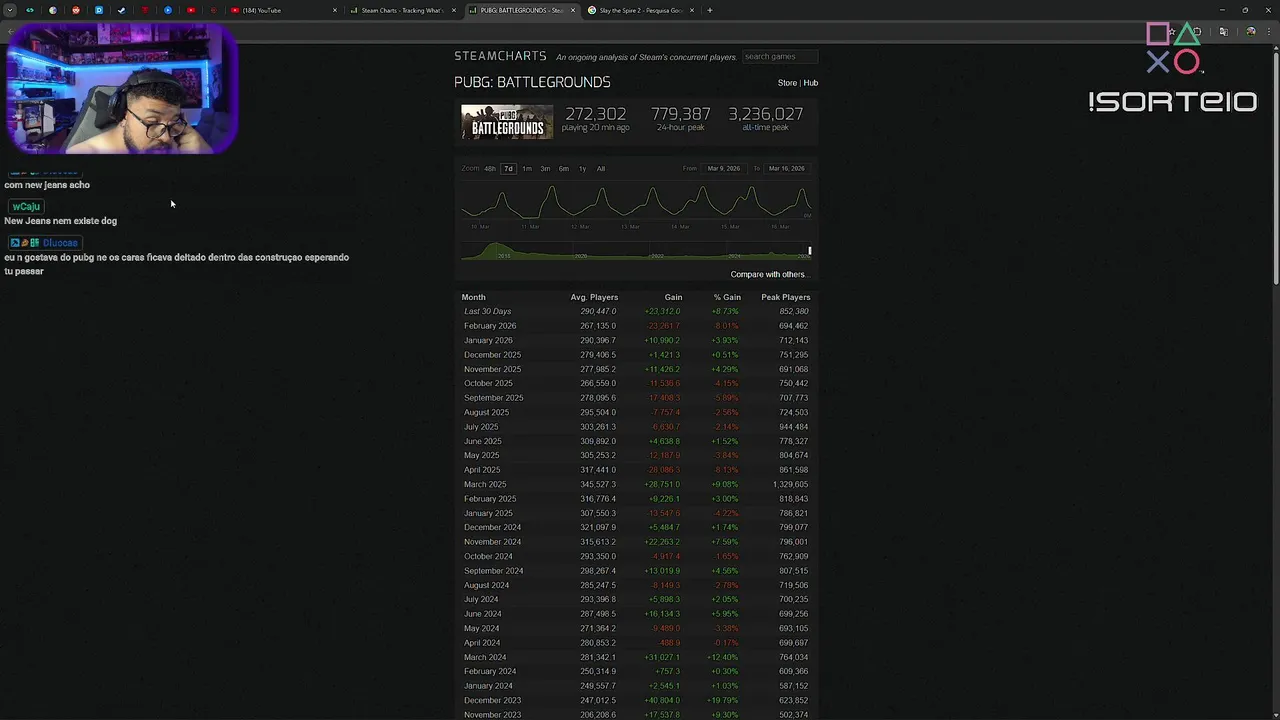Viewport: 1280px width, 720px height.
Task: Switch to the Slay the Spire 2 tab
Action: click(x=640, y=10)
